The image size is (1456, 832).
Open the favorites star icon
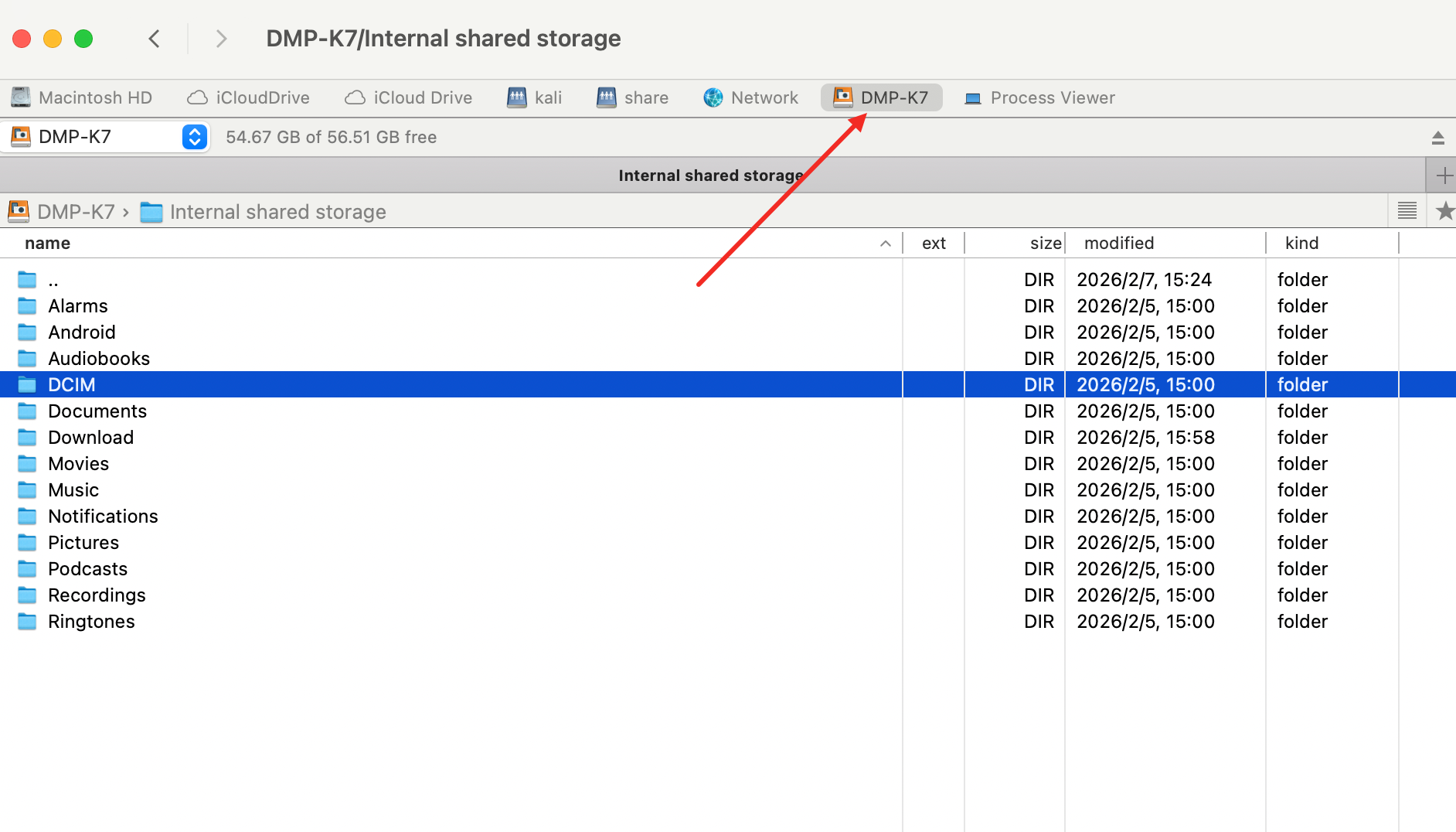(x=1444, y=210)
